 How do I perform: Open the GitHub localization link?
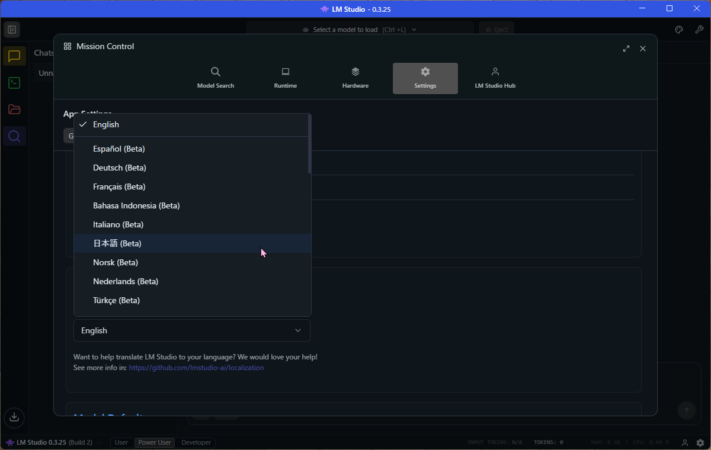coord(196,368)
